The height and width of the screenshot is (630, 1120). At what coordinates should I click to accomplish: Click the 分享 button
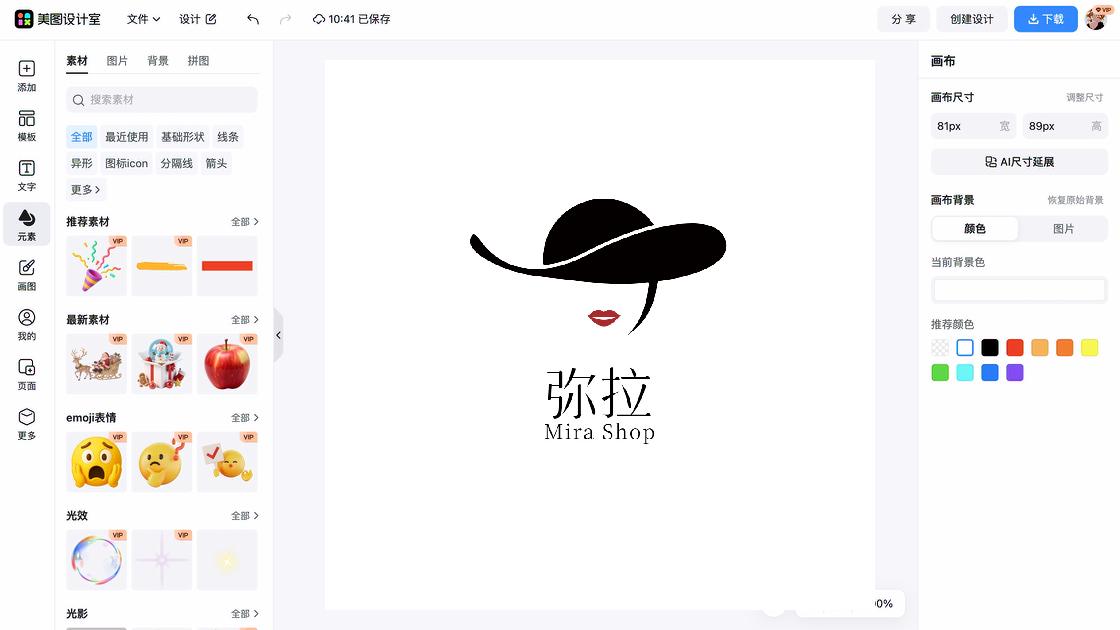point(904,19)
